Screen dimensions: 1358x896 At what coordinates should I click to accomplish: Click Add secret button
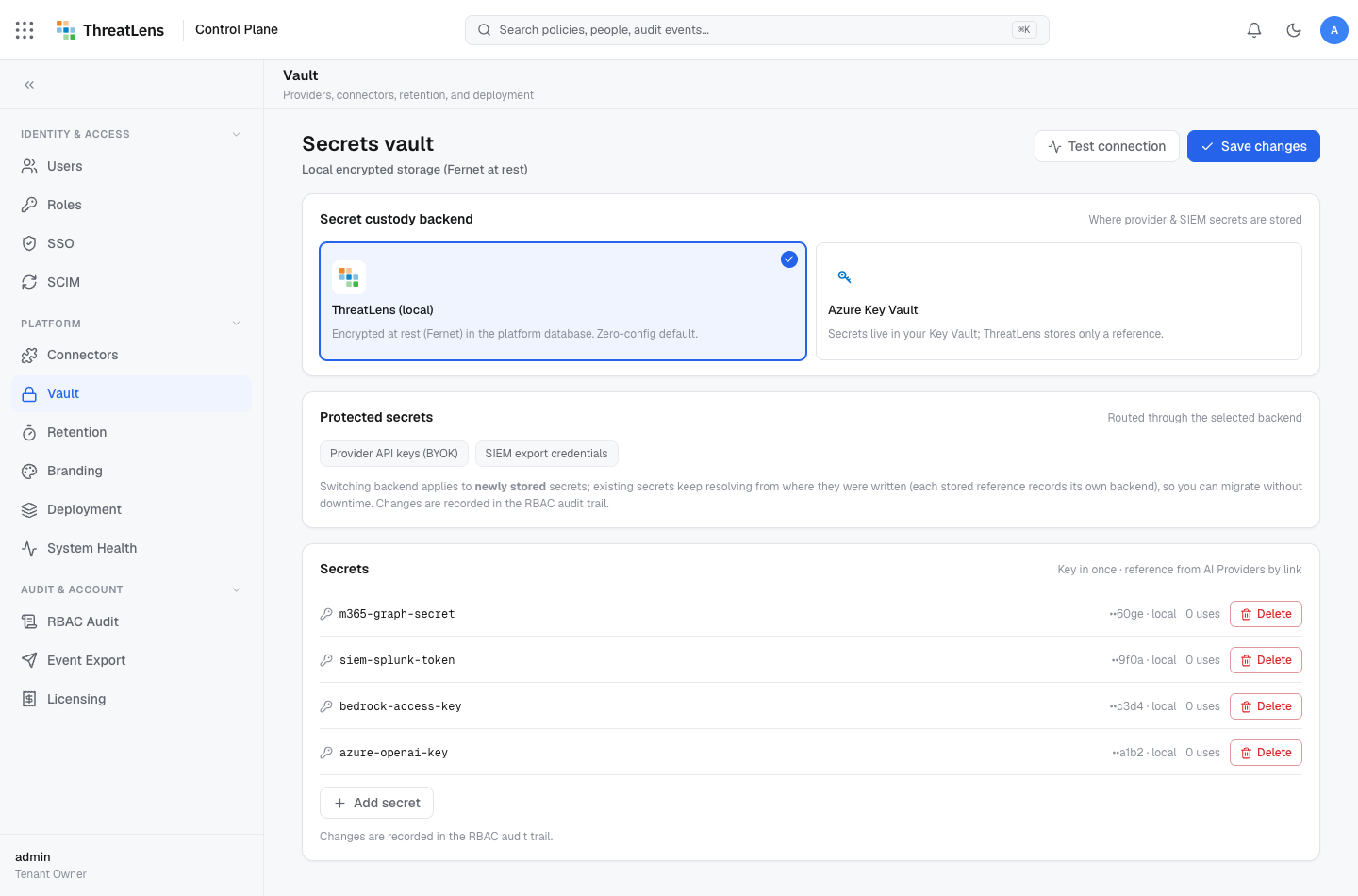[376, 803]
